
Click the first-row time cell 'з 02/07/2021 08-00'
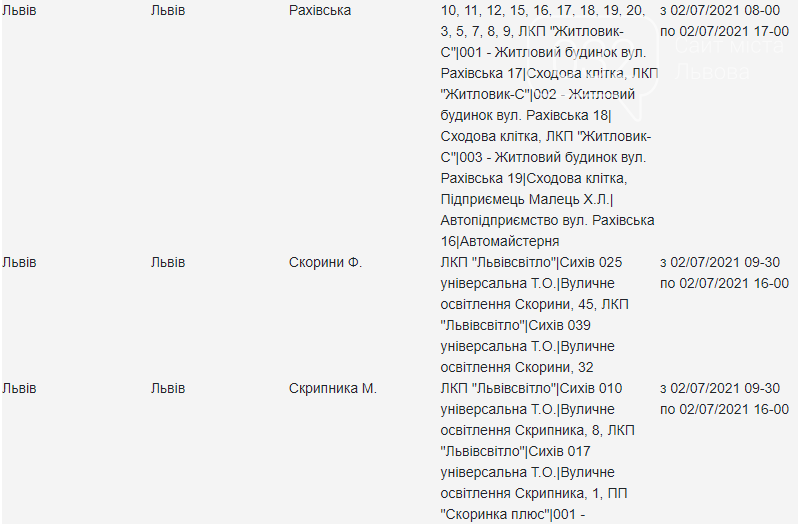[720, 11]
